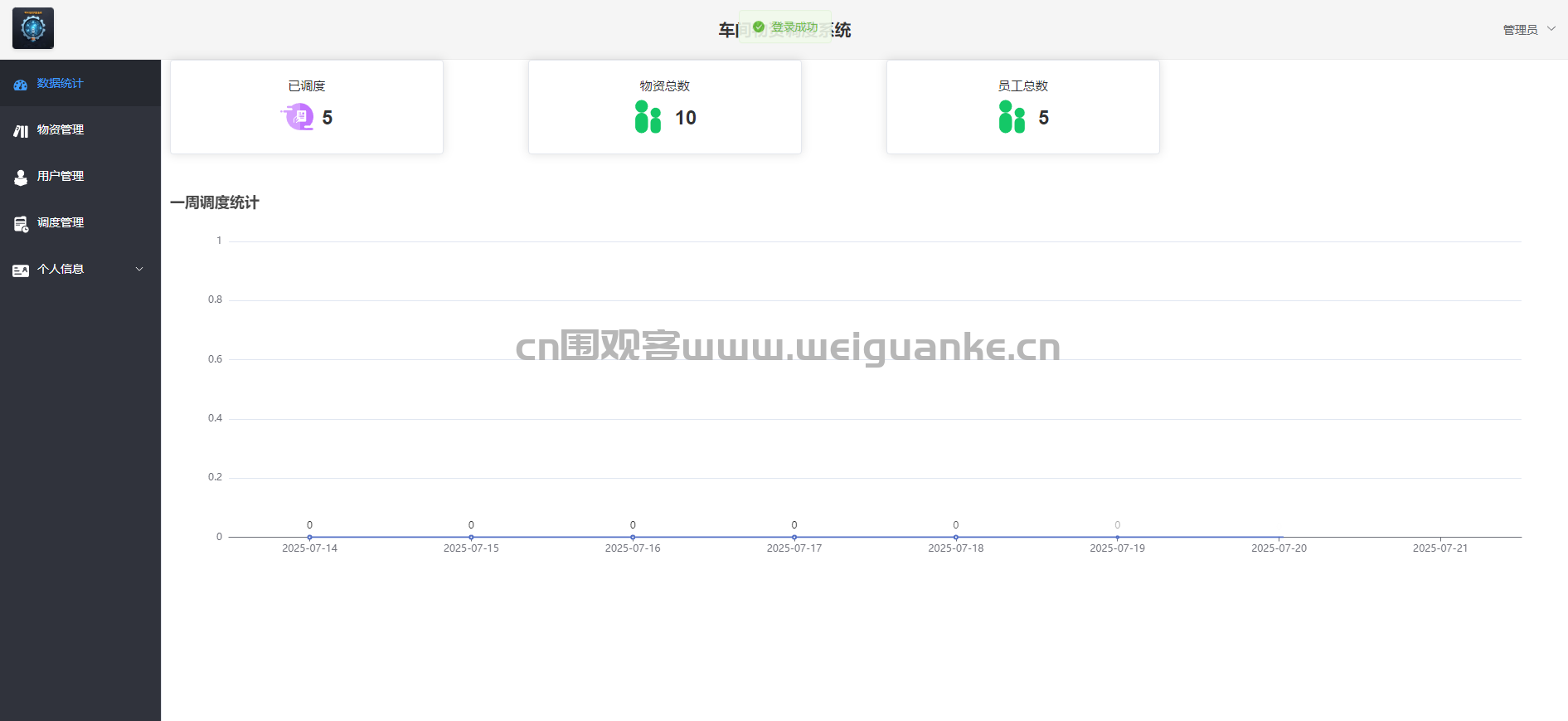Screen dimensions: 1568x721
Task: Click the 物资管理 books icon
Action: click(x=21, y=130)
